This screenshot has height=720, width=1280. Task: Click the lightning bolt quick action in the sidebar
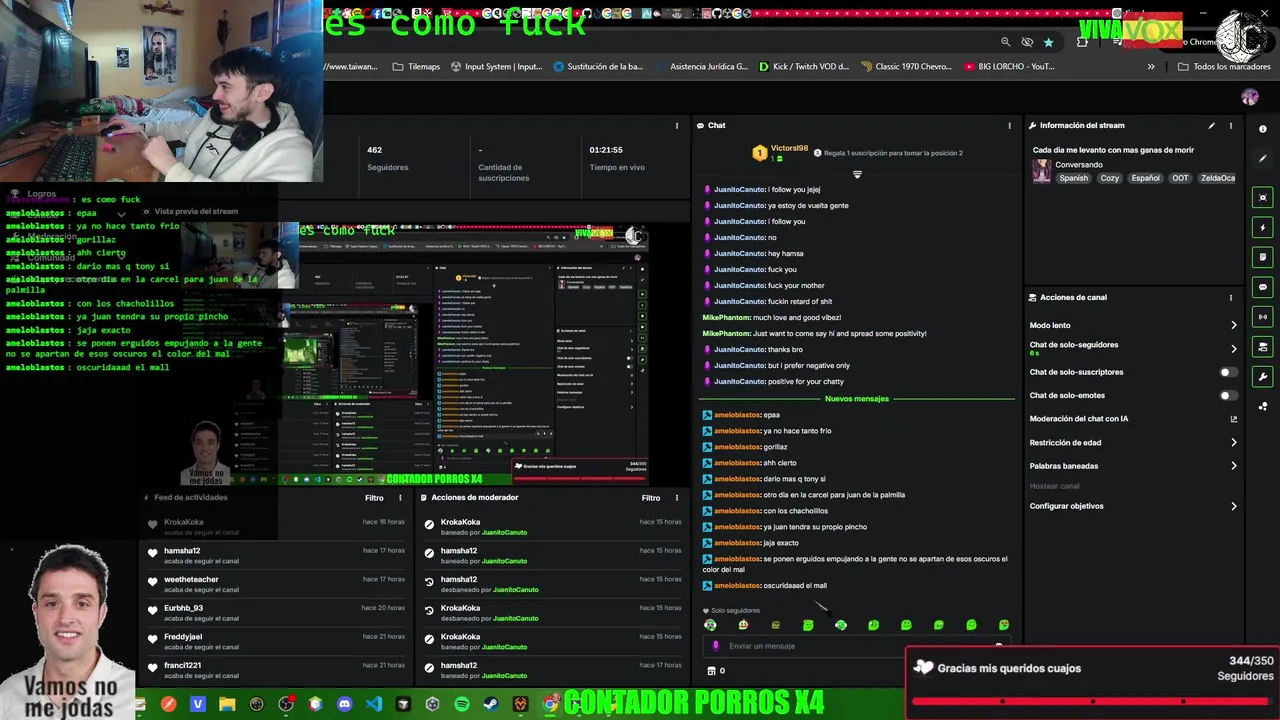click(1263, 227)
